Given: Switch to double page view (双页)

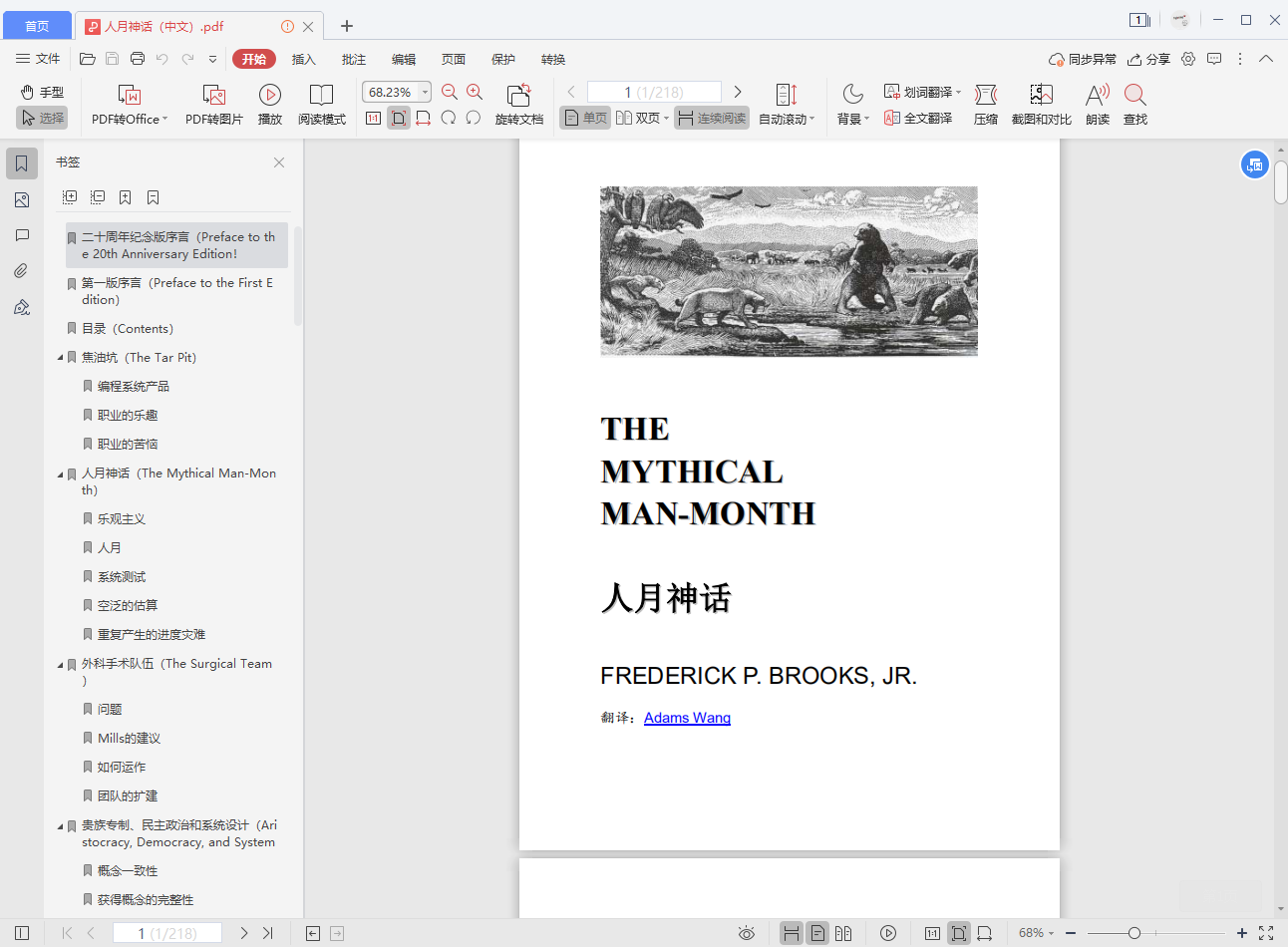Looking at the screenshot, I should [642, 118].
